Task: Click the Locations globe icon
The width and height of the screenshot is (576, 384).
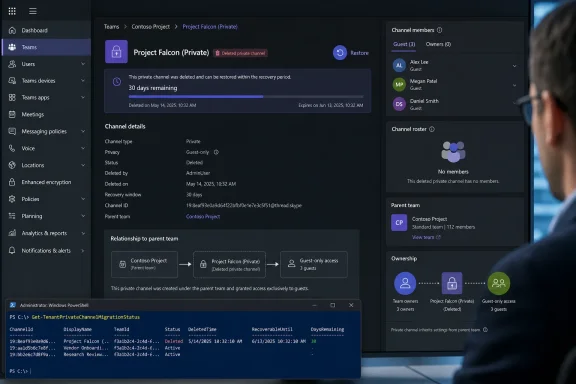Action: [x=12, y=165]
